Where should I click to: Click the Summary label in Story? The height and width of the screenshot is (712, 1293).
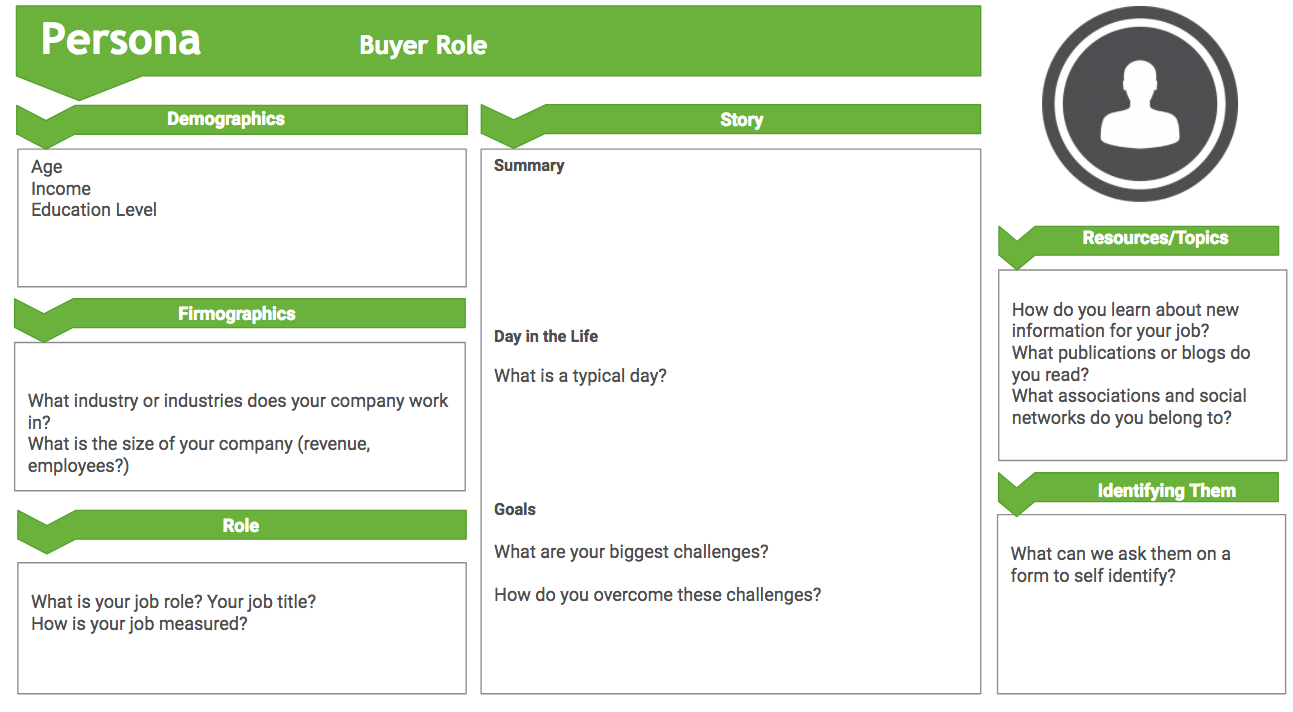coord(529,166)
